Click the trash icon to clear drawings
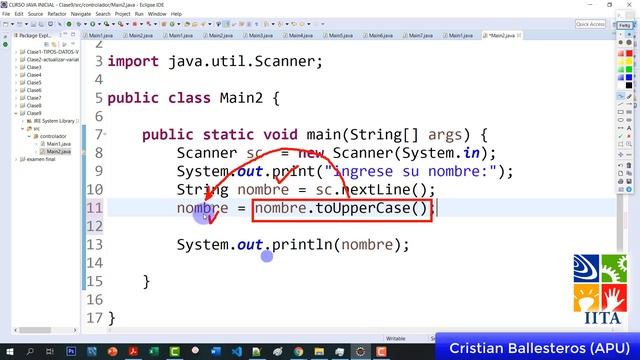Screen dimensions: 640x360 [x=629, y=165]
